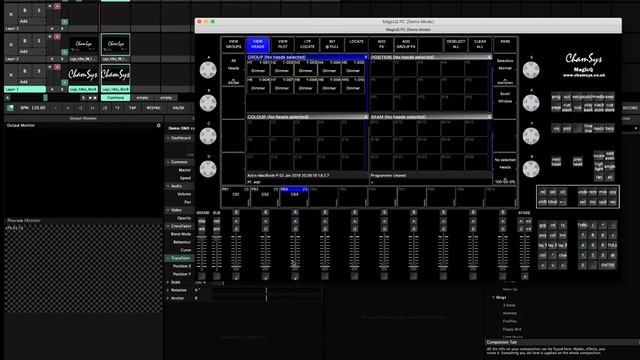Screen dimensions: 640x360
Task: Click the PARK soft button
Action: pos(505,44)
